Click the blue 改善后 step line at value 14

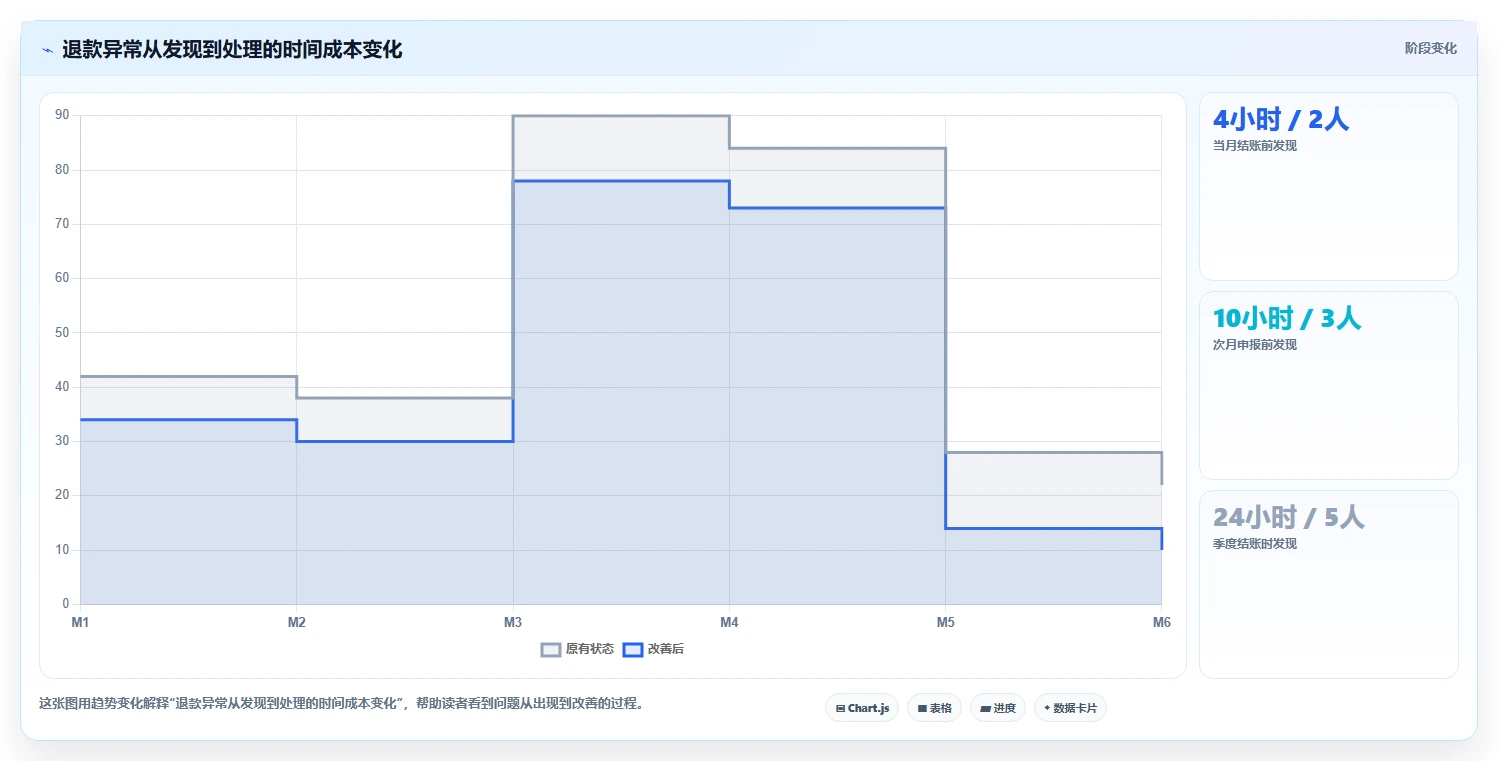click(x=1053, y=528)
